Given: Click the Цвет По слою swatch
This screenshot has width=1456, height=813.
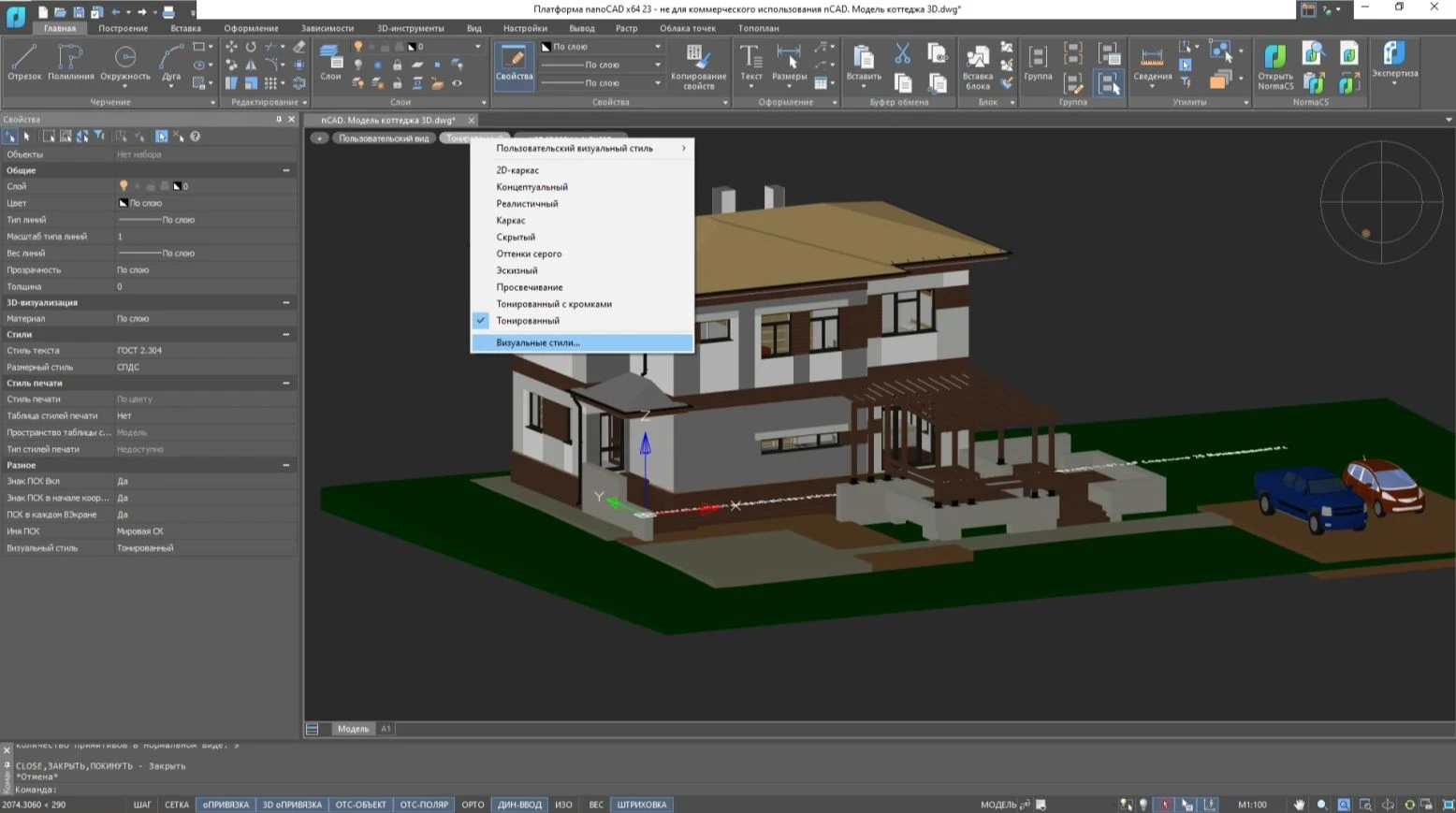Looking at the screenshot, I should [x=140, y=203].
